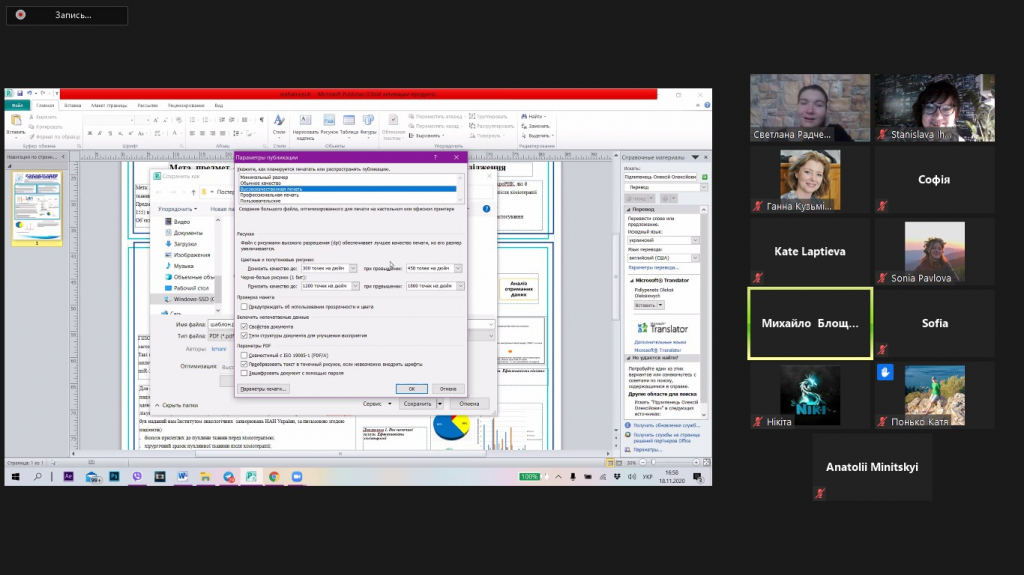Collapse folders via Скрыть папки
Screen dimensions: 1024x575
point(176,405)
